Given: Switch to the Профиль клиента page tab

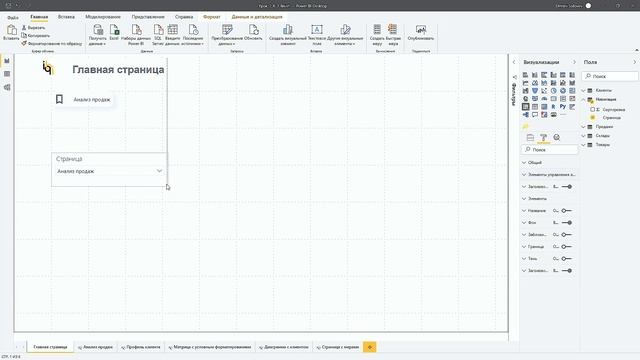Looking at the screenshot, I should (x=141, y=347).
